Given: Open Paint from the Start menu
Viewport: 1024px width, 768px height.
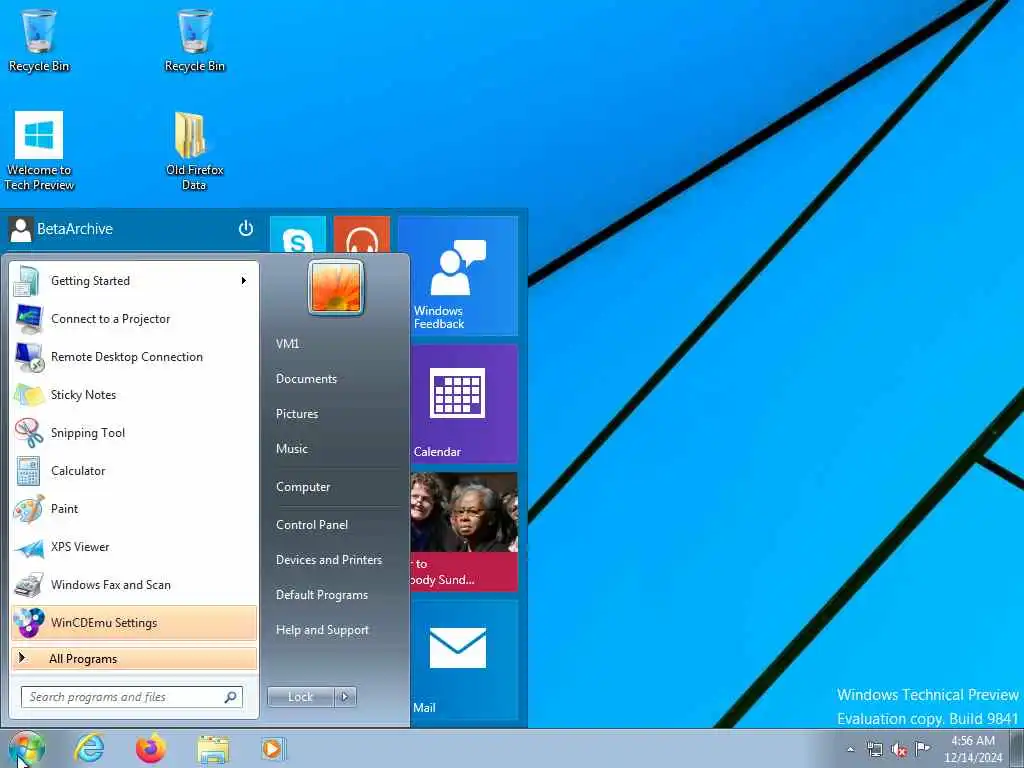Looking at the screenshot, I should 134,508.
